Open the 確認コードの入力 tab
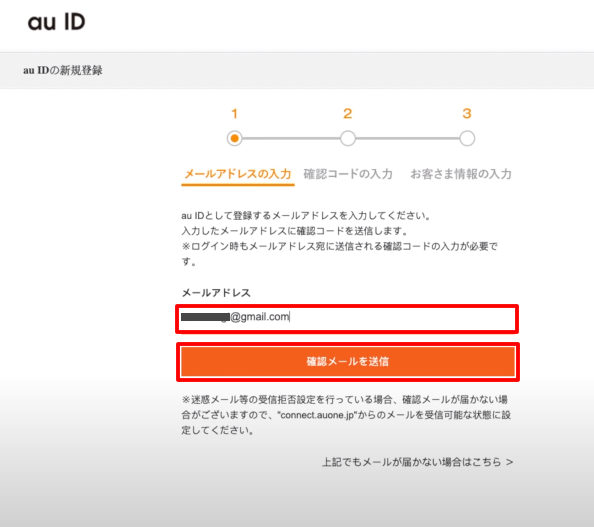This screenshot has height=527, width=594. click(x=348, y=174)
